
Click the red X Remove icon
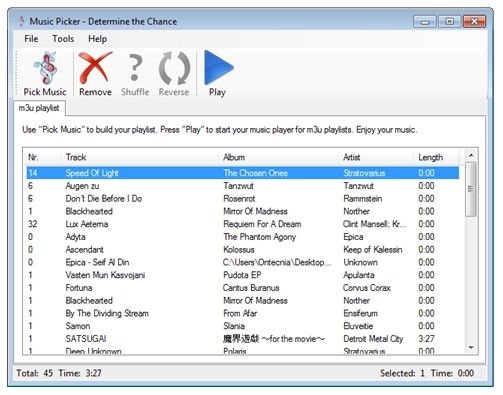(95, 68)
